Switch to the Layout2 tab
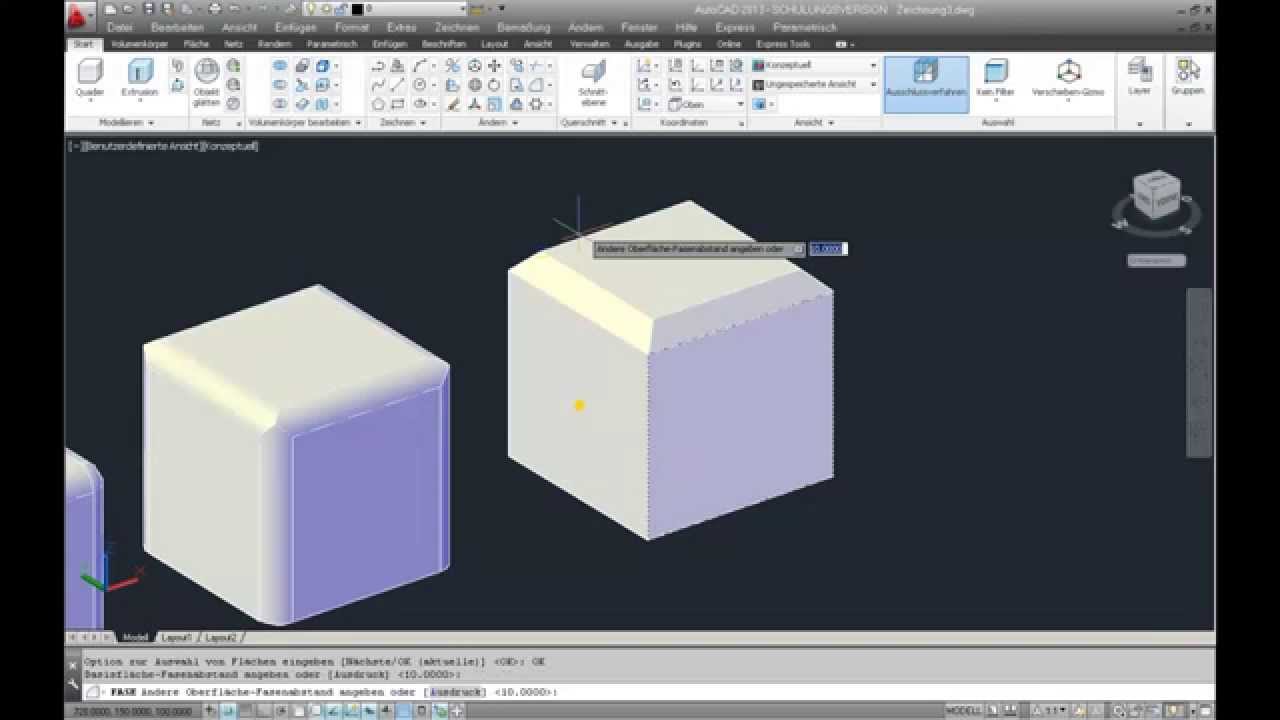The image size is (1280, 720). pyautogui.click(x=221, y=637)
